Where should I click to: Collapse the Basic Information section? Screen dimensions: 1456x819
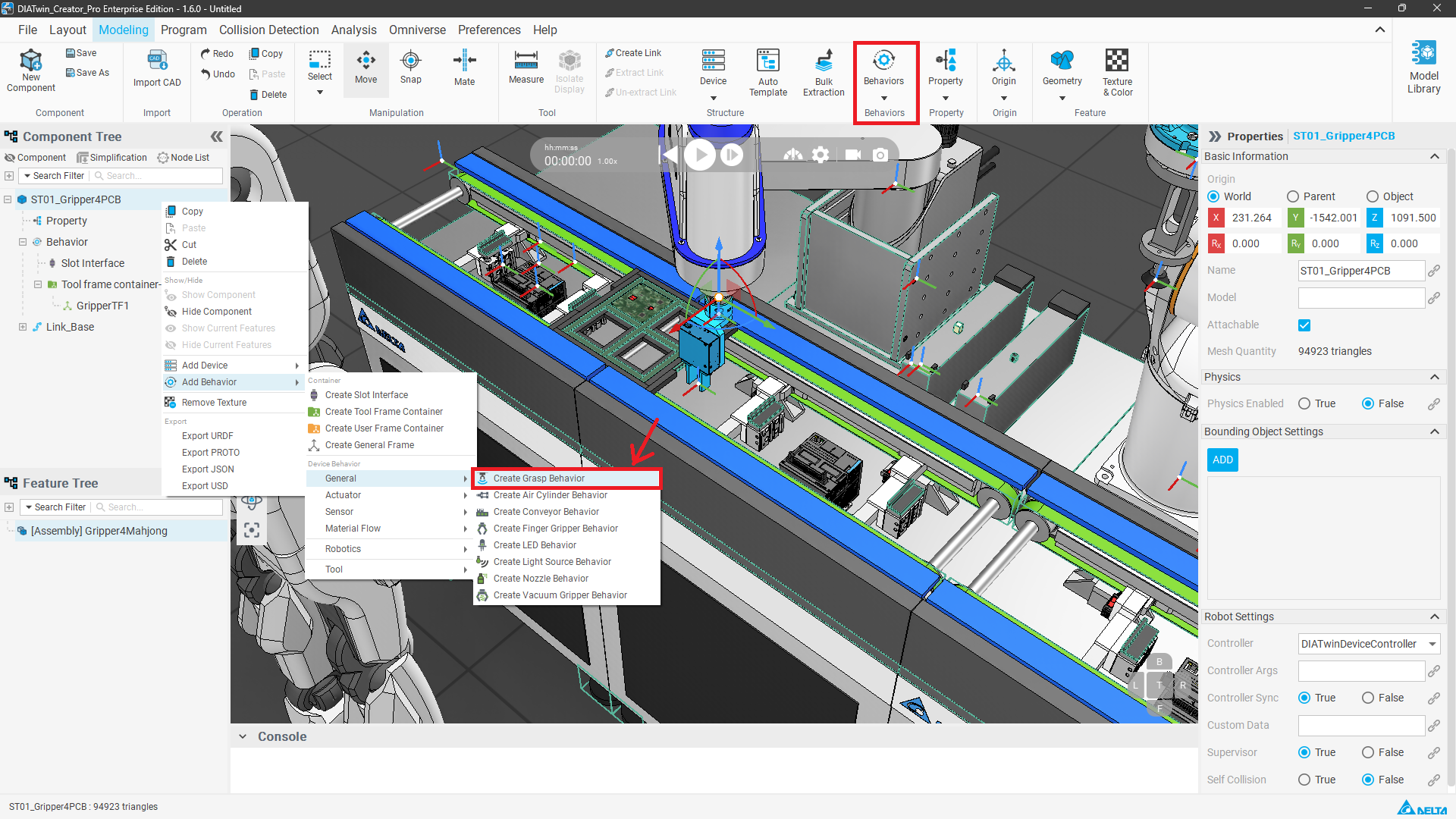tap(1435, 156)
